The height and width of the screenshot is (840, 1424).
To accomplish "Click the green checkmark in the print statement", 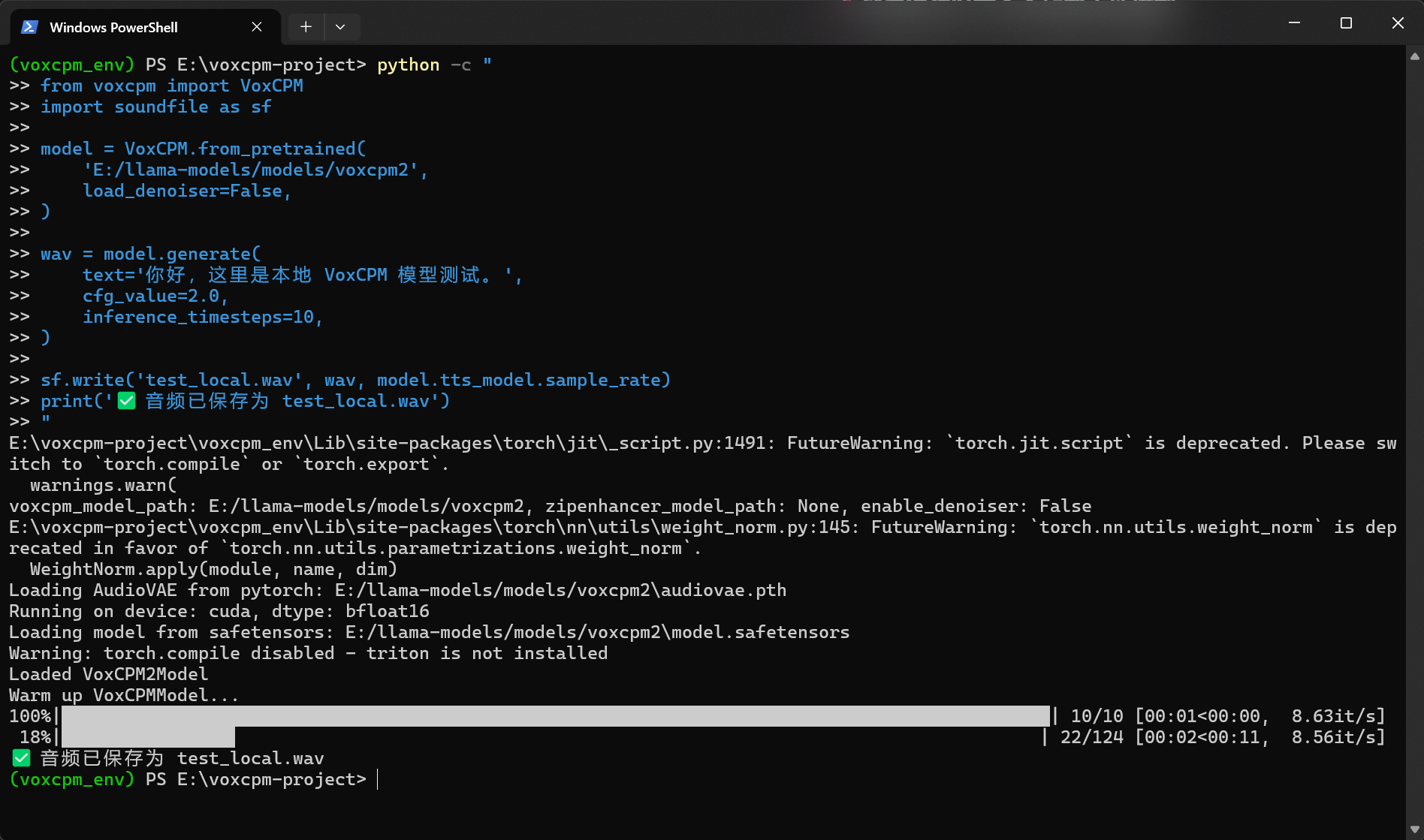I will 127,401.
